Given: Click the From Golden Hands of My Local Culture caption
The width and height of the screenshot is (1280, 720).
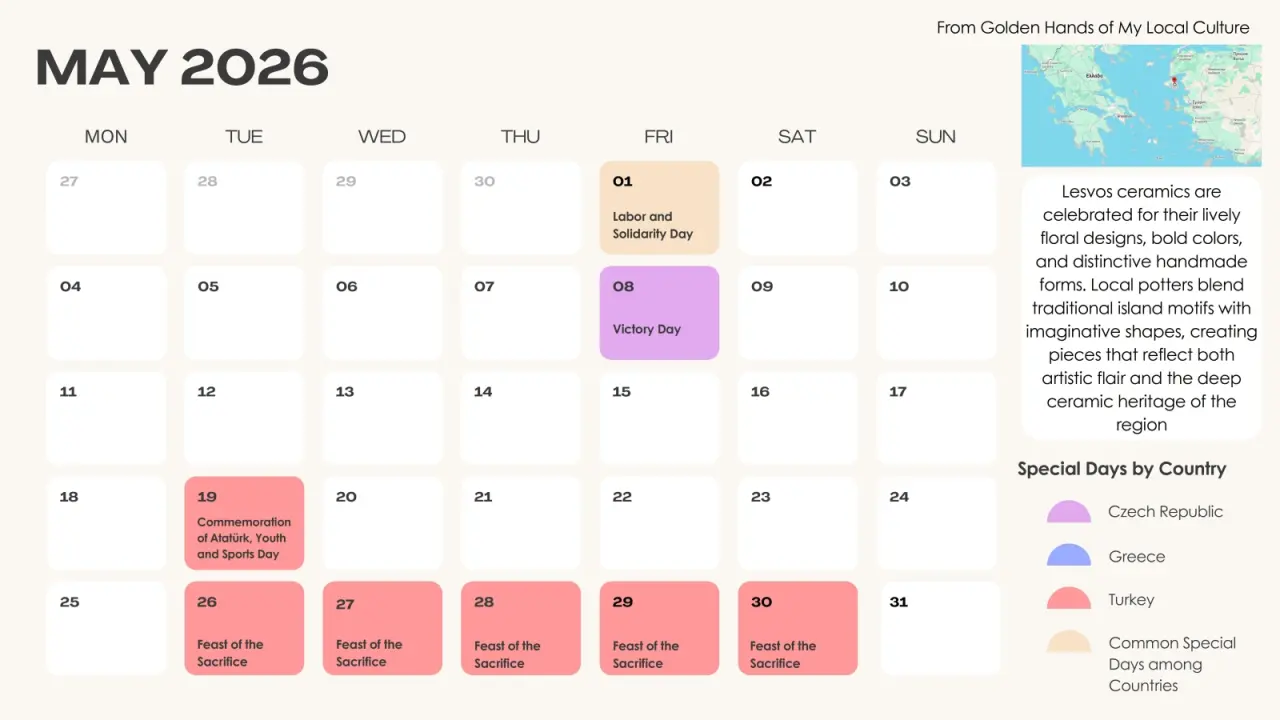Looking at the screenshot, I should pyautogui.click(x=1092, y=28).
